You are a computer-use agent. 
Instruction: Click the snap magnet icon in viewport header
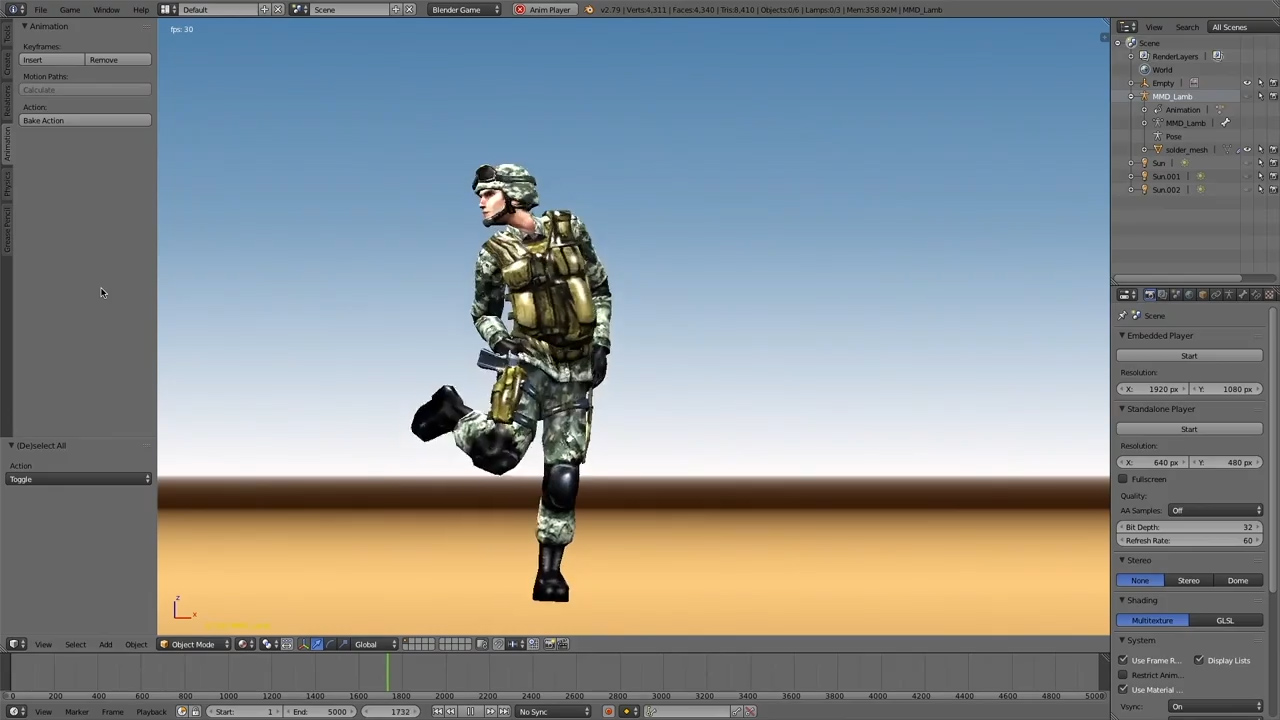498,644
